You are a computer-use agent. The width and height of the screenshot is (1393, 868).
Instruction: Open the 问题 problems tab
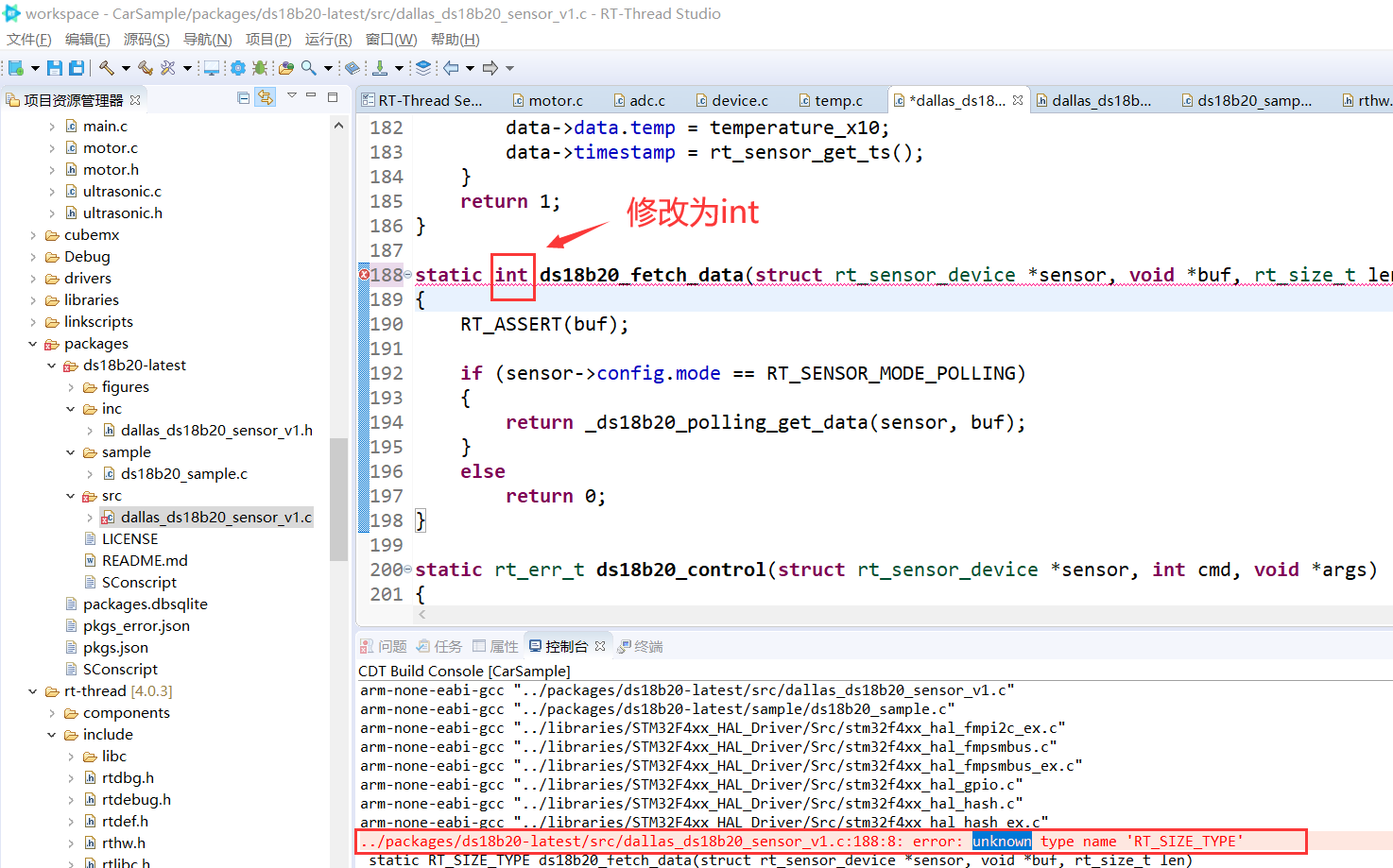point(384,646)
